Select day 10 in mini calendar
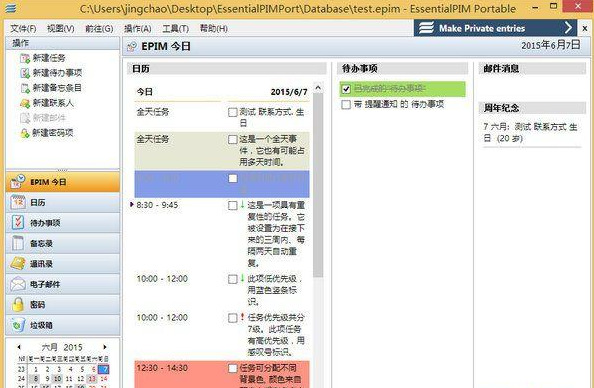Image resolution: width=594 pixels, height=388 pixels. (x=58, y=379)
